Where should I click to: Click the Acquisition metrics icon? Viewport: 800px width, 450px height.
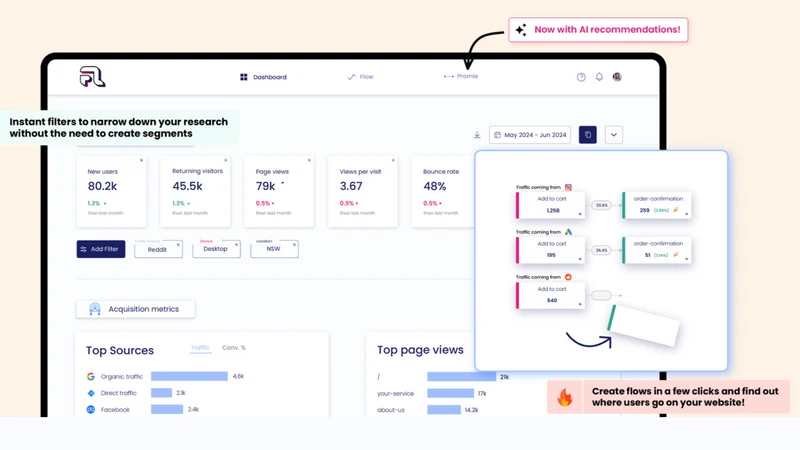[x=95, y=309]
